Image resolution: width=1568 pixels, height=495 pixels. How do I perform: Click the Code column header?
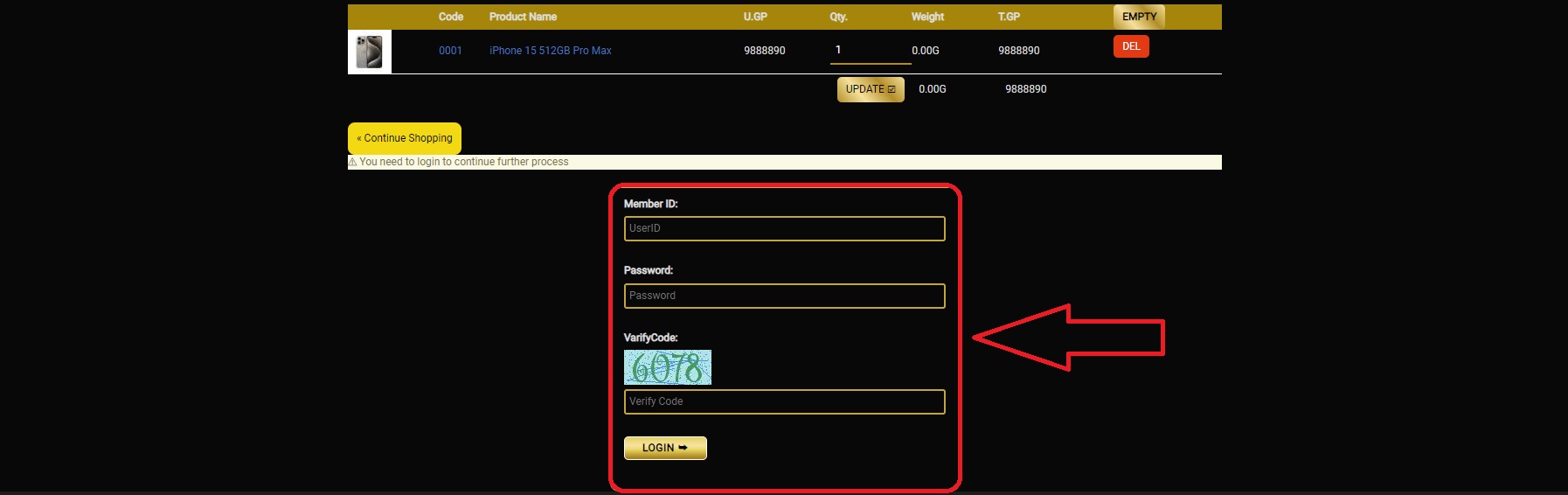[450, 17]
